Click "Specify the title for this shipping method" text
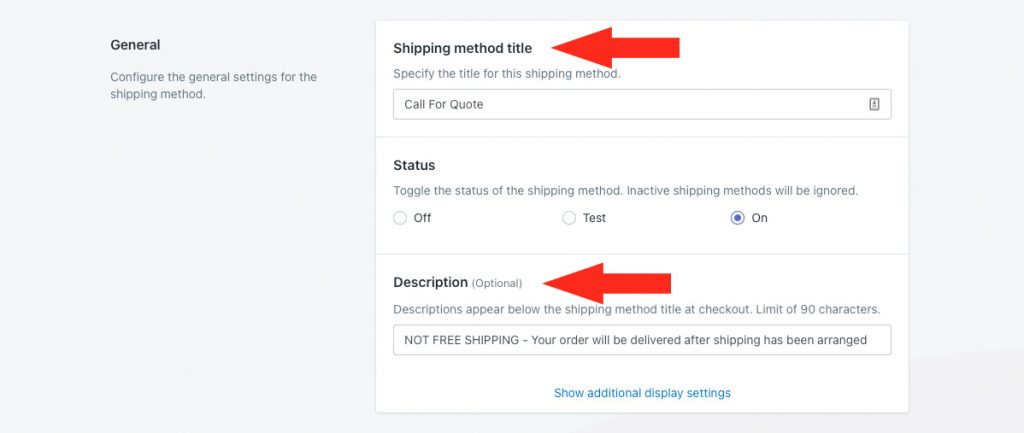This screenshot has width=1024, height=433. [x=507, y=74]
